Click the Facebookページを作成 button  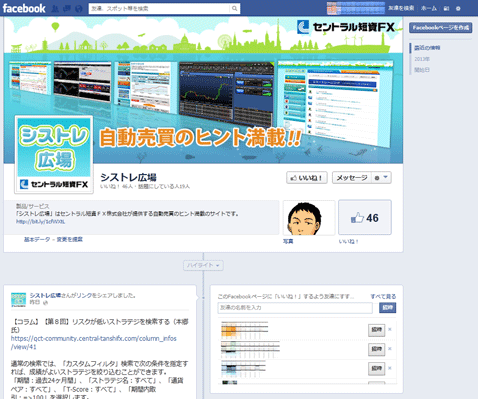(440, 28)
